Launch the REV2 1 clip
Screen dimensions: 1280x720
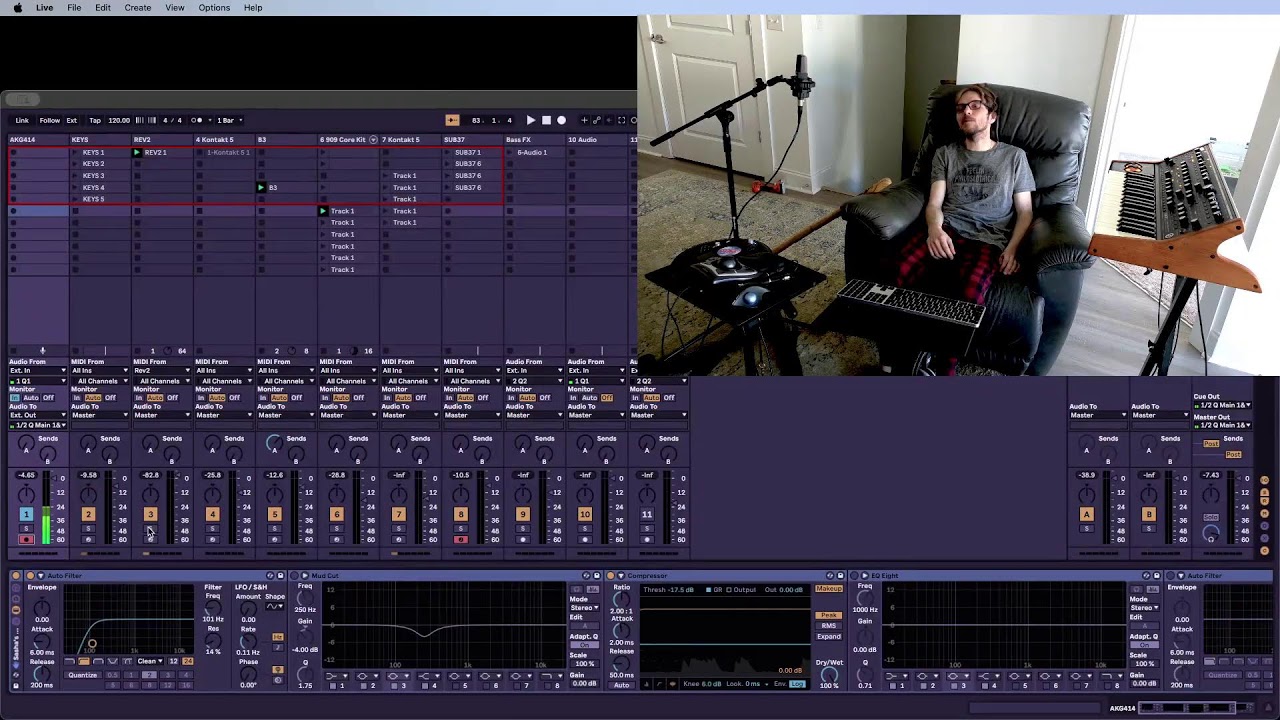coord(138,152)
